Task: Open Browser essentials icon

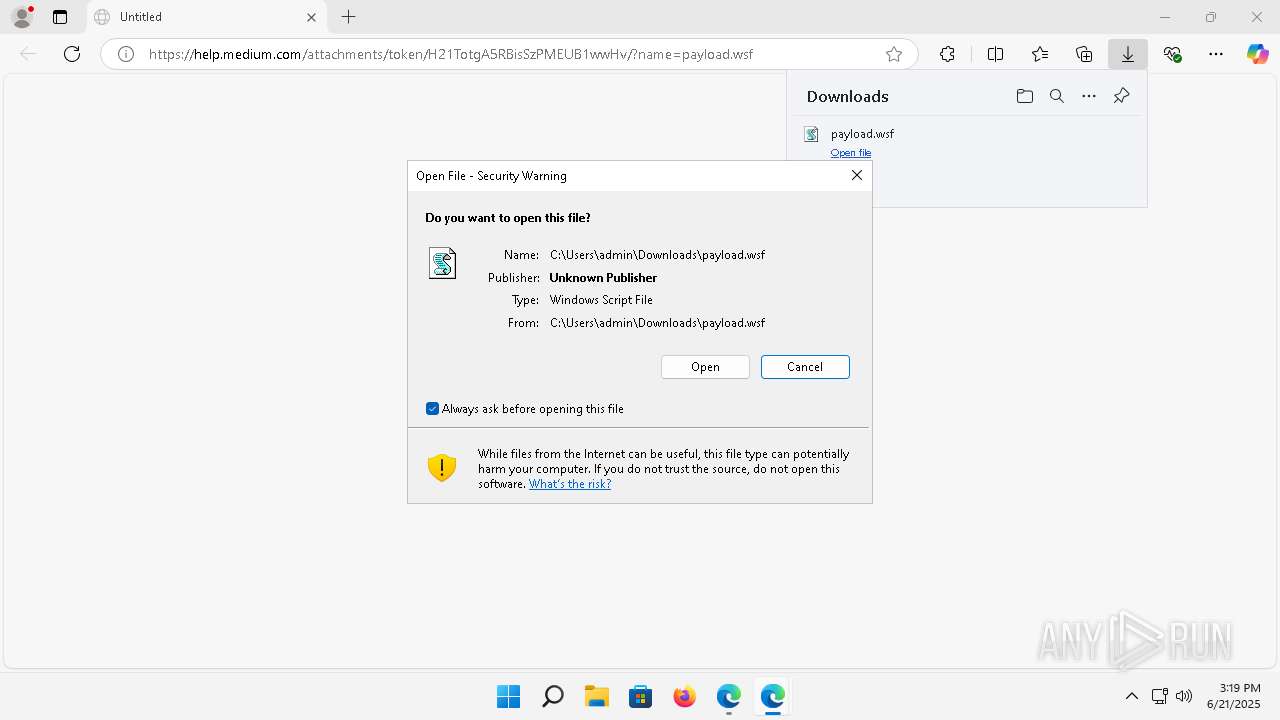Action: [1172, 54]
